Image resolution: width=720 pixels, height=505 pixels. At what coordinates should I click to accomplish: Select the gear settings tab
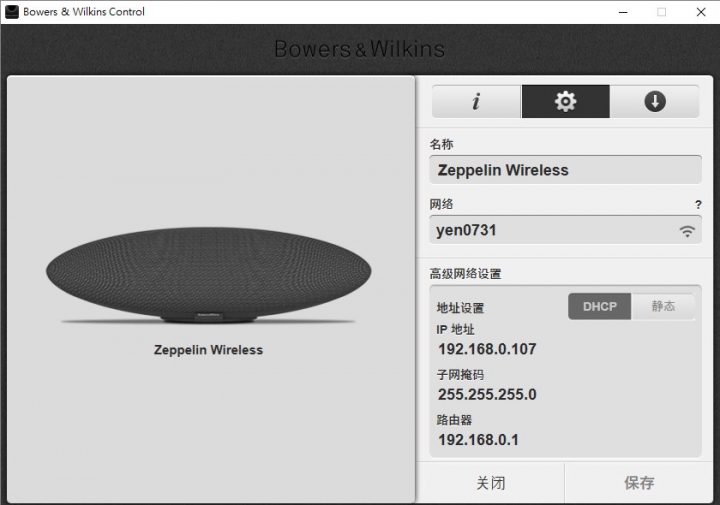coord(566,101)
